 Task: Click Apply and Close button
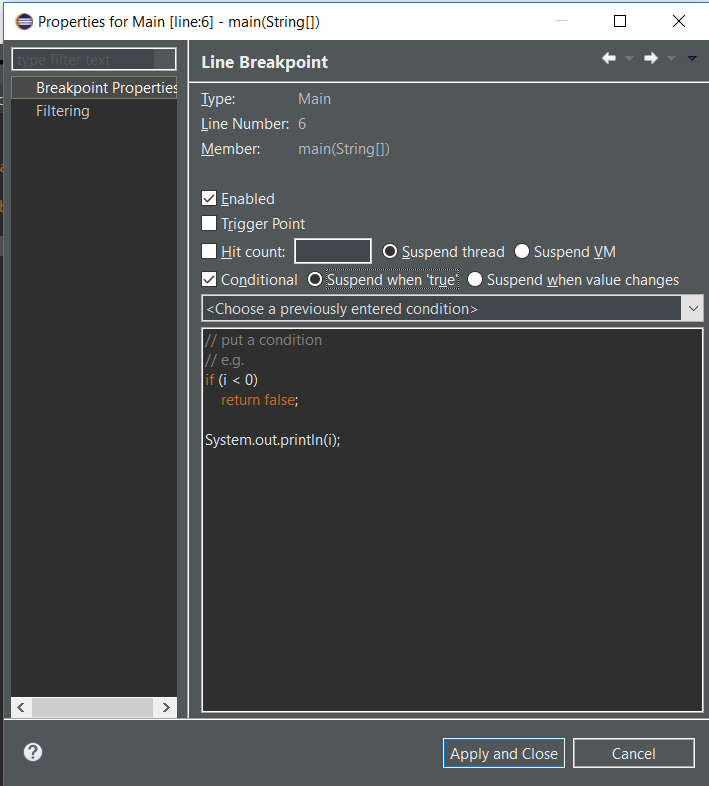tap(504, 753)
